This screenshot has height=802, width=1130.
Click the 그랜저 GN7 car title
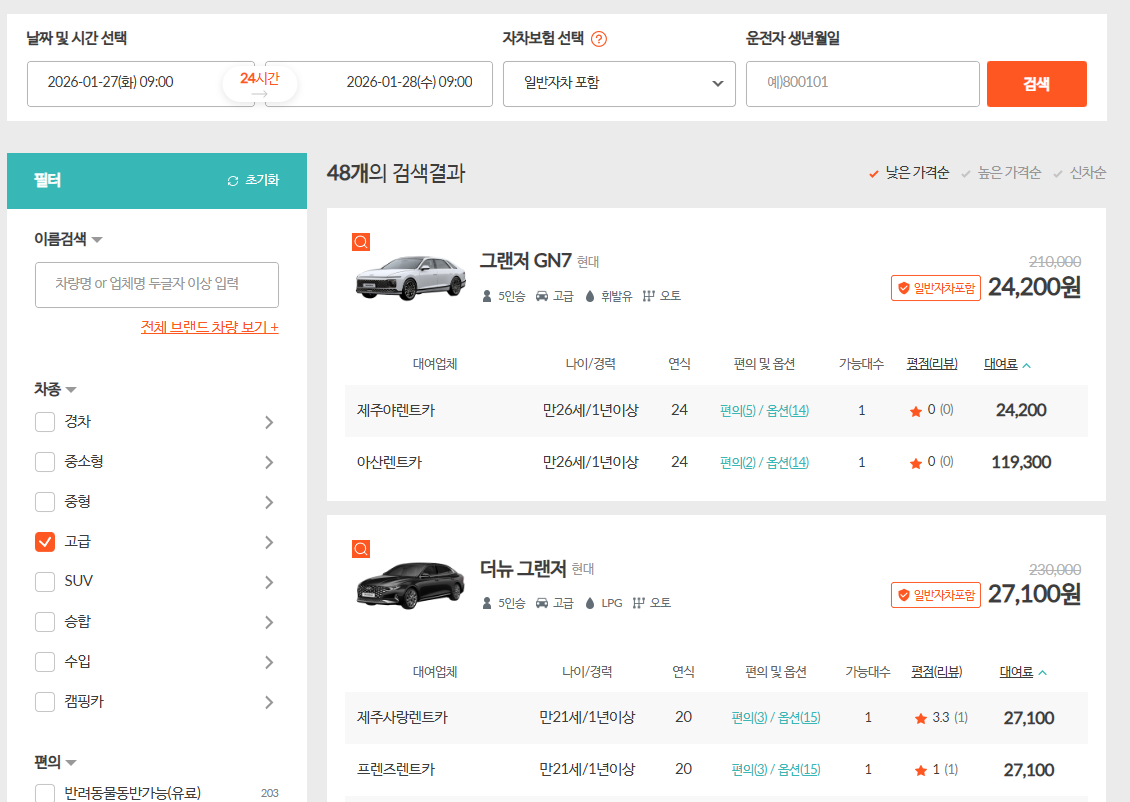pyautogui.click(x=525, y=261)
